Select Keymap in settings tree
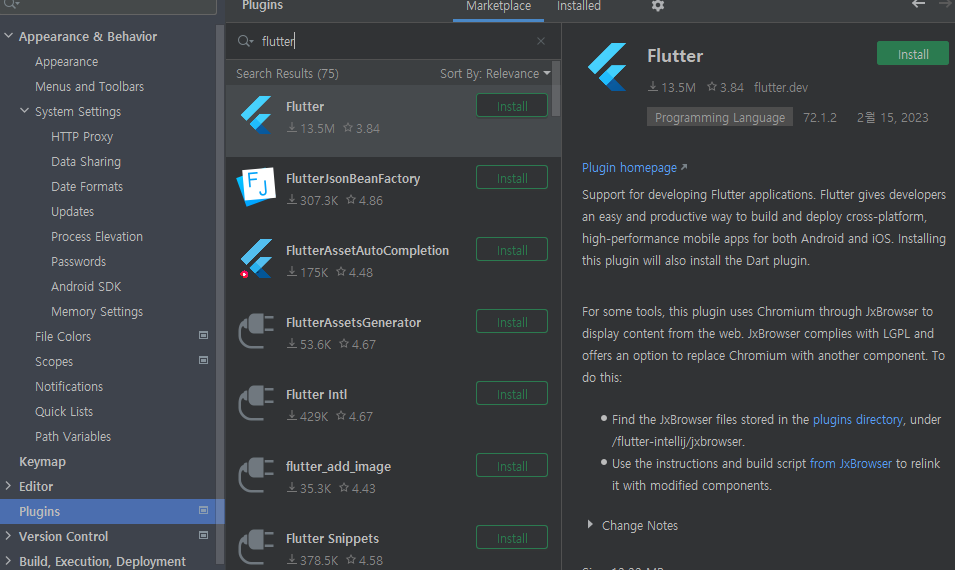 point(42,462)
